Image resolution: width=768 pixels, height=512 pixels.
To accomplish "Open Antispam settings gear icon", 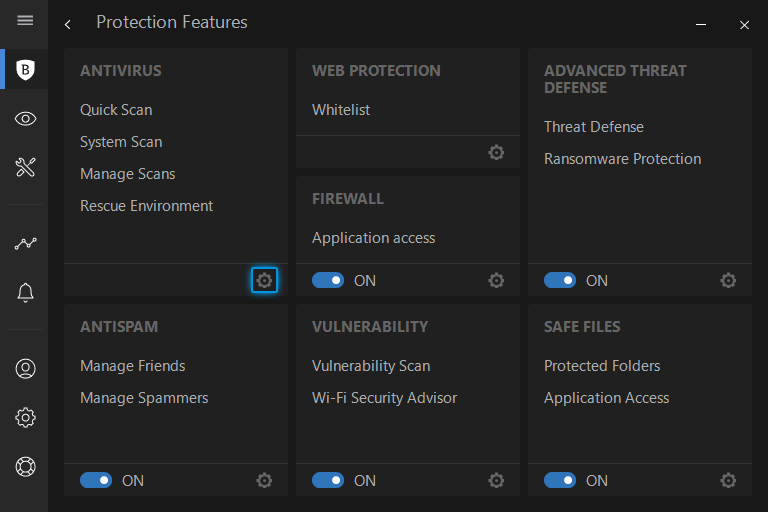I will tap(264, 480).
